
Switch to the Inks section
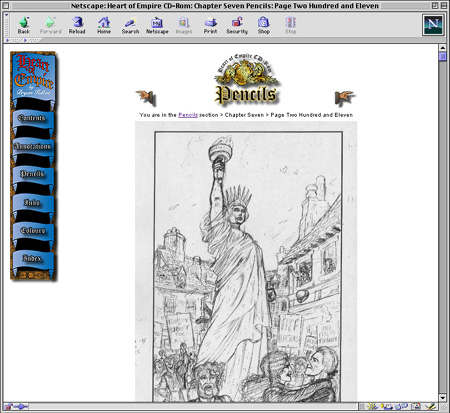tap(32, 203)
